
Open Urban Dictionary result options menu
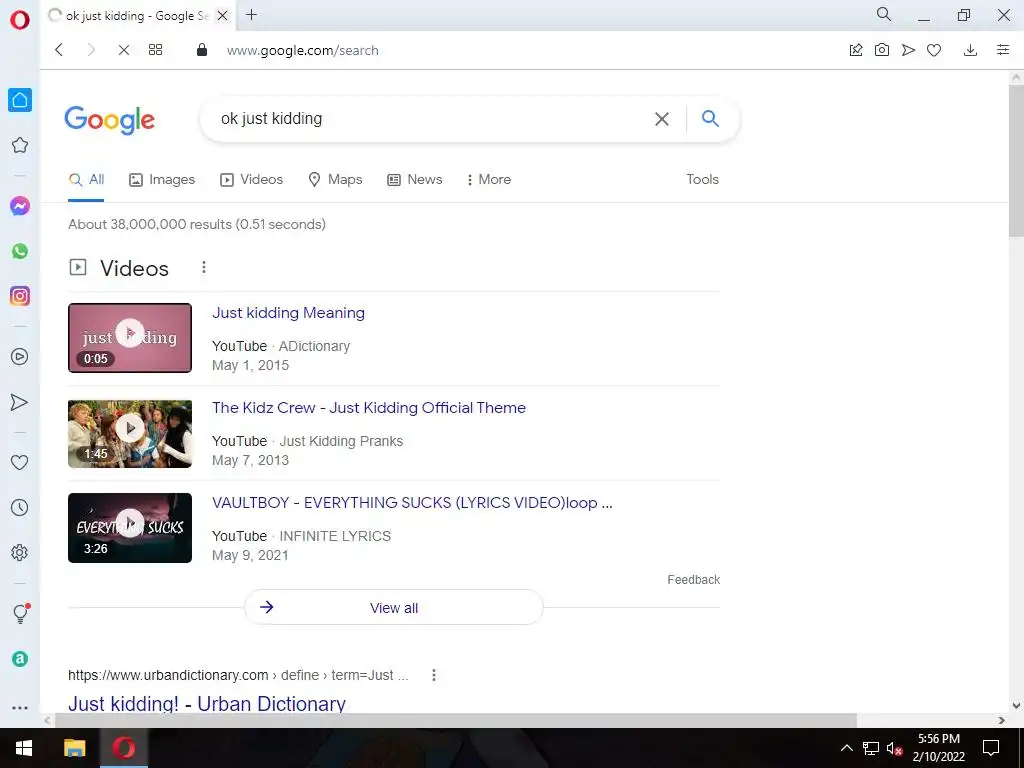[434, 675]
